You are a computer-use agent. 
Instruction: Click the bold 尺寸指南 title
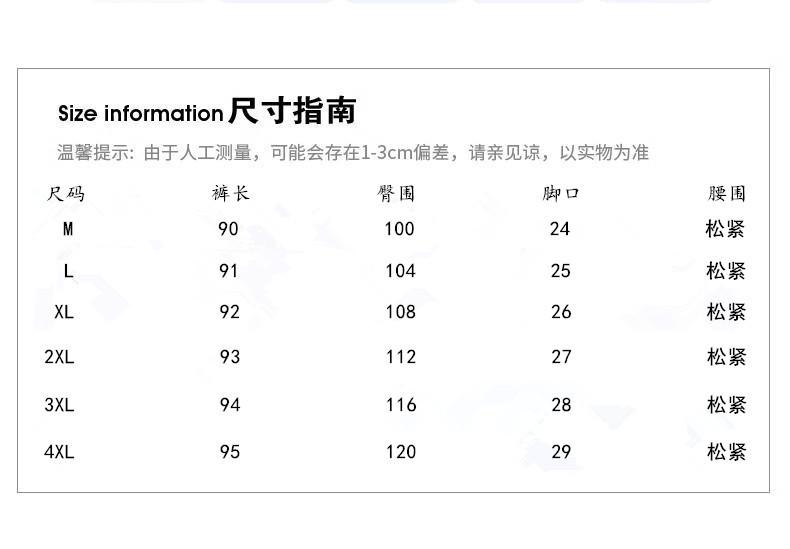point(292,111)
